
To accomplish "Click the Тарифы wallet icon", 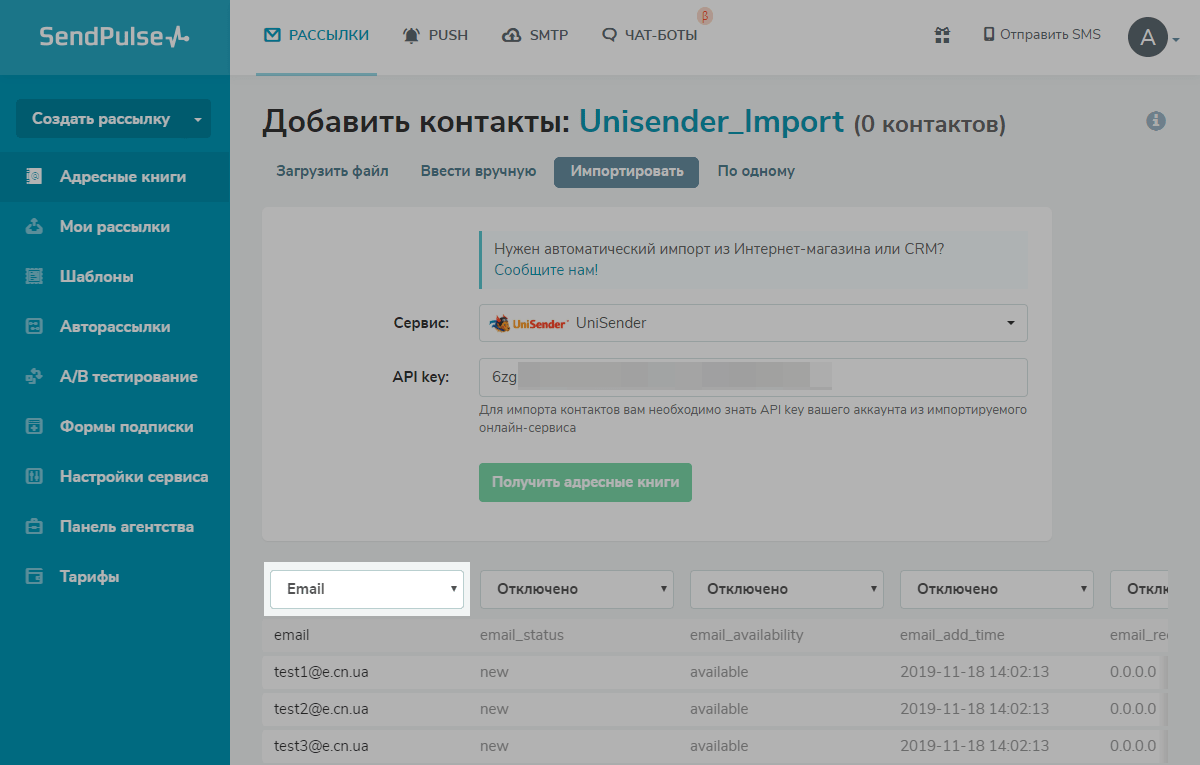I will pyautogui.click(x=34, y=577).
